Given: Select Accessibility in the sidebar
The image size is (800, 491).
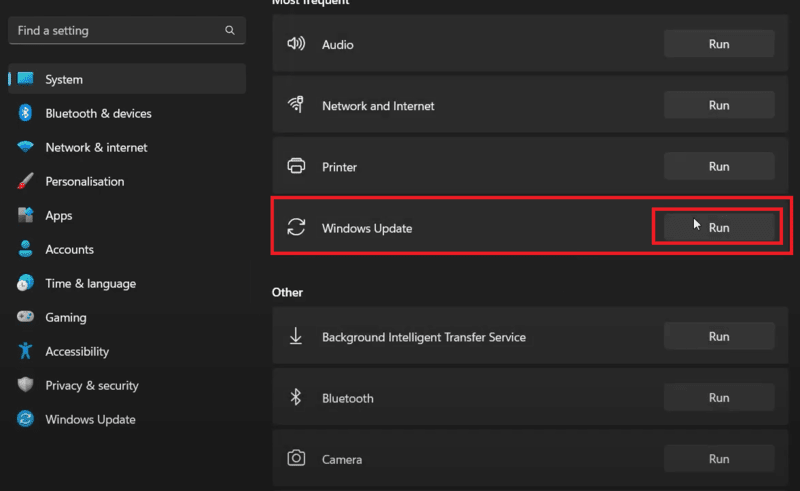Looking at the screenshot, I should [x=127, y=351].
